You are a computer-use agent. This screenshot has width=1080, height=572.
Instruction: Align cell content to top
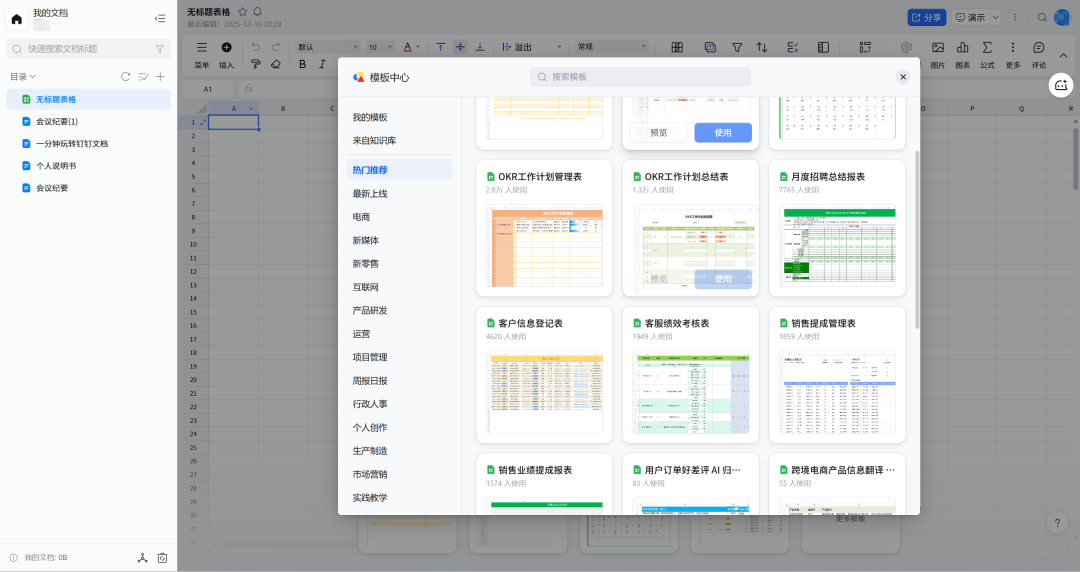(x=440, y=47)
